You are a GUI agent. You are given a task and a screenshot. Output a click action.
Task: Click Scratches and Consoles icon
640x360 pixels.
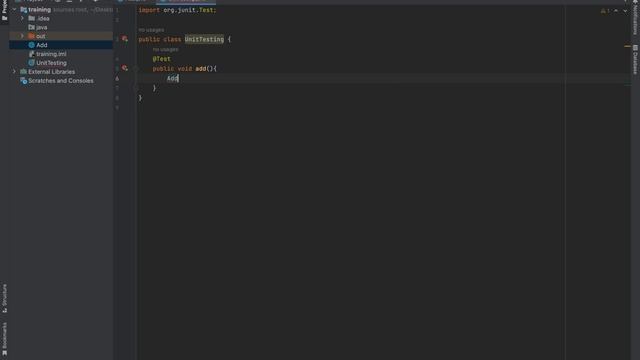point(23,81)
